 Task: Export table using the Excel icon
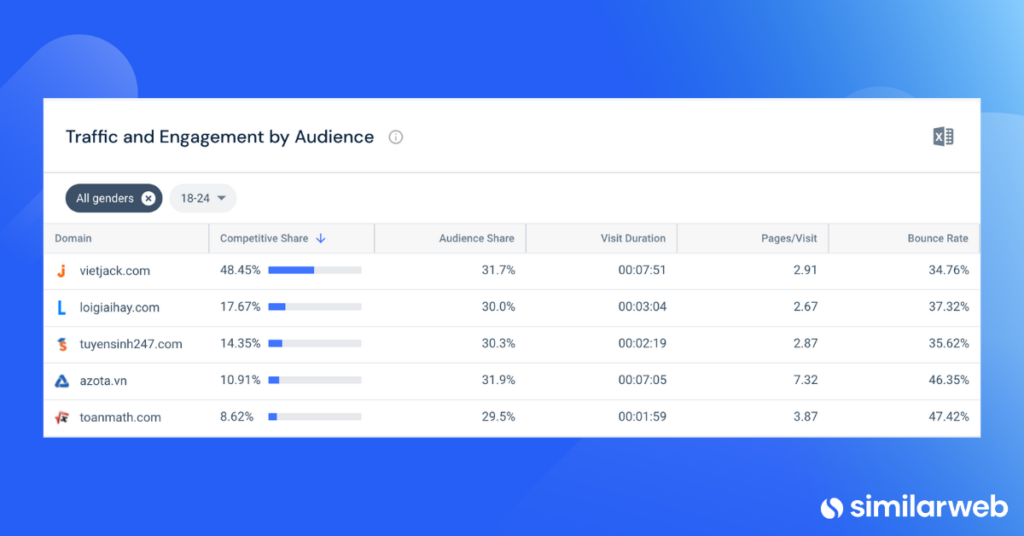(943, 136)
